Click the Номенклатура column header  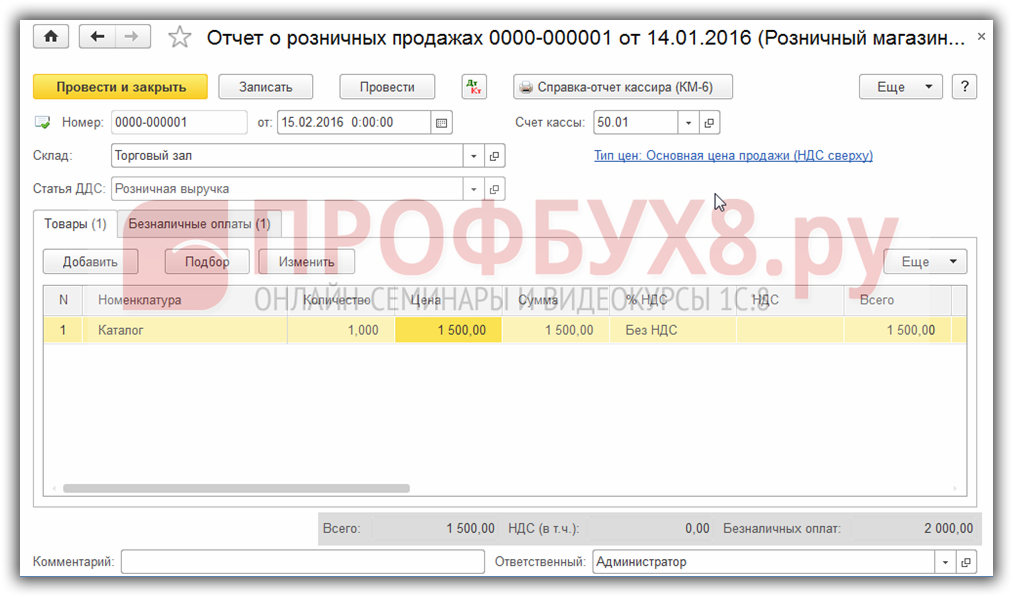pos(185,300)
